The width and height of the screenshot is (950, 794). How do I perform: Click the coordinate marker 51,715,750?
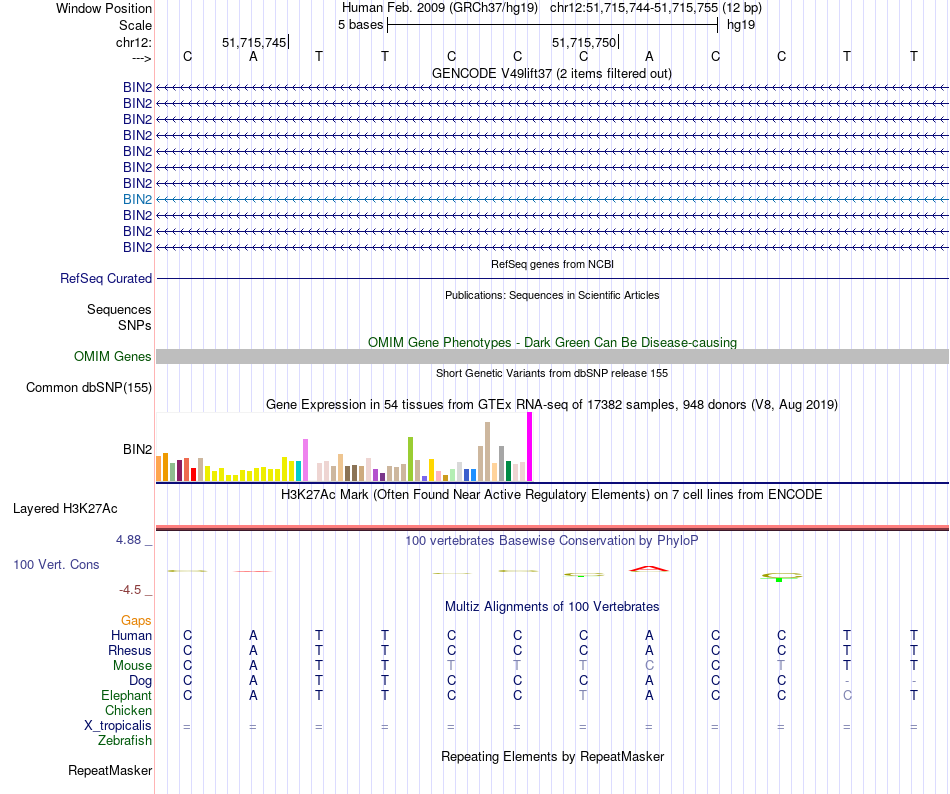[x=583, y=42]
